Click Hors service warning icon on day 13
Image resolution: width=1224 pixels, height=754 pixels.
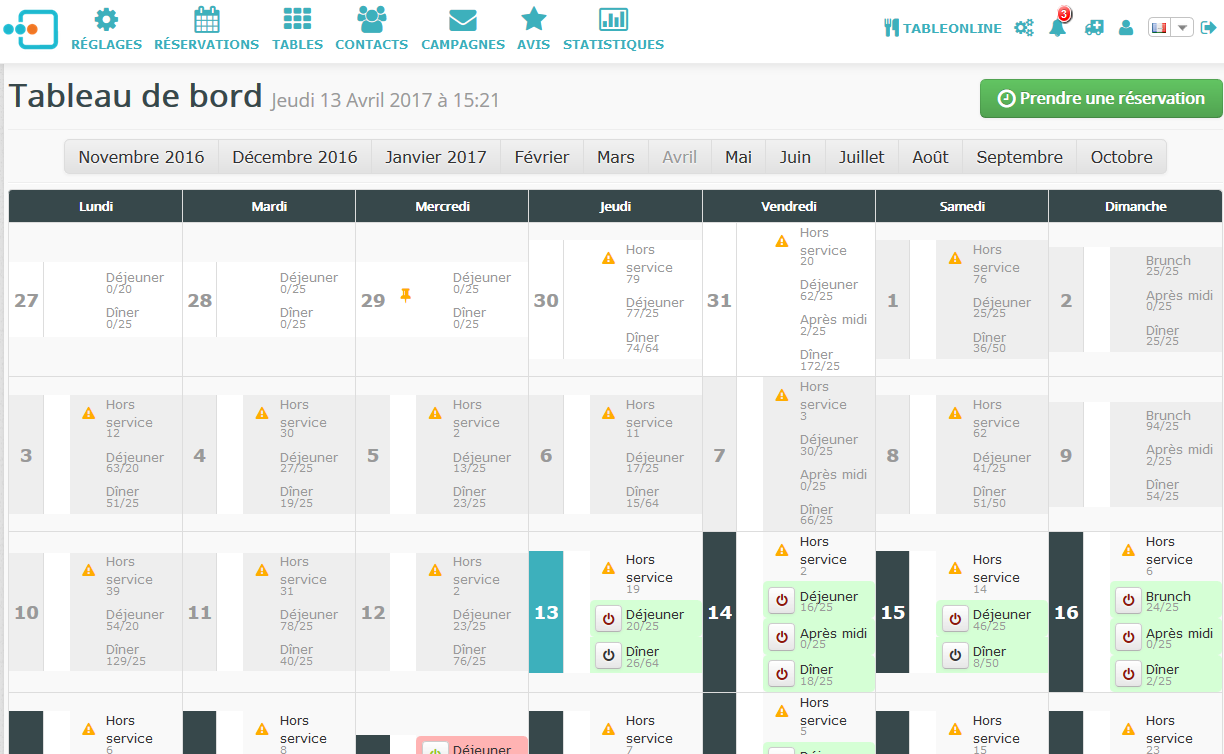[608, 568]
